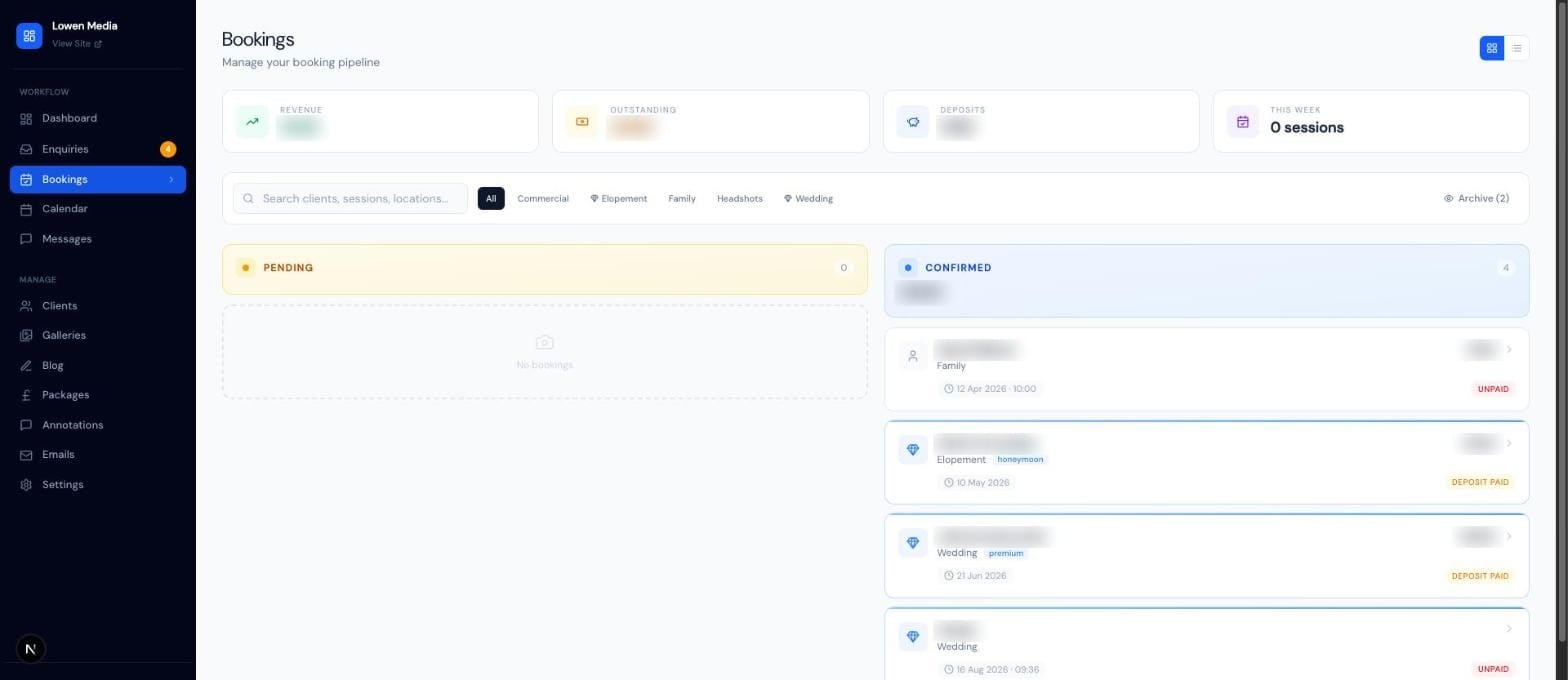Click DEPOSIT PAID on the 10 May 2026 booking

(1480, 482)
